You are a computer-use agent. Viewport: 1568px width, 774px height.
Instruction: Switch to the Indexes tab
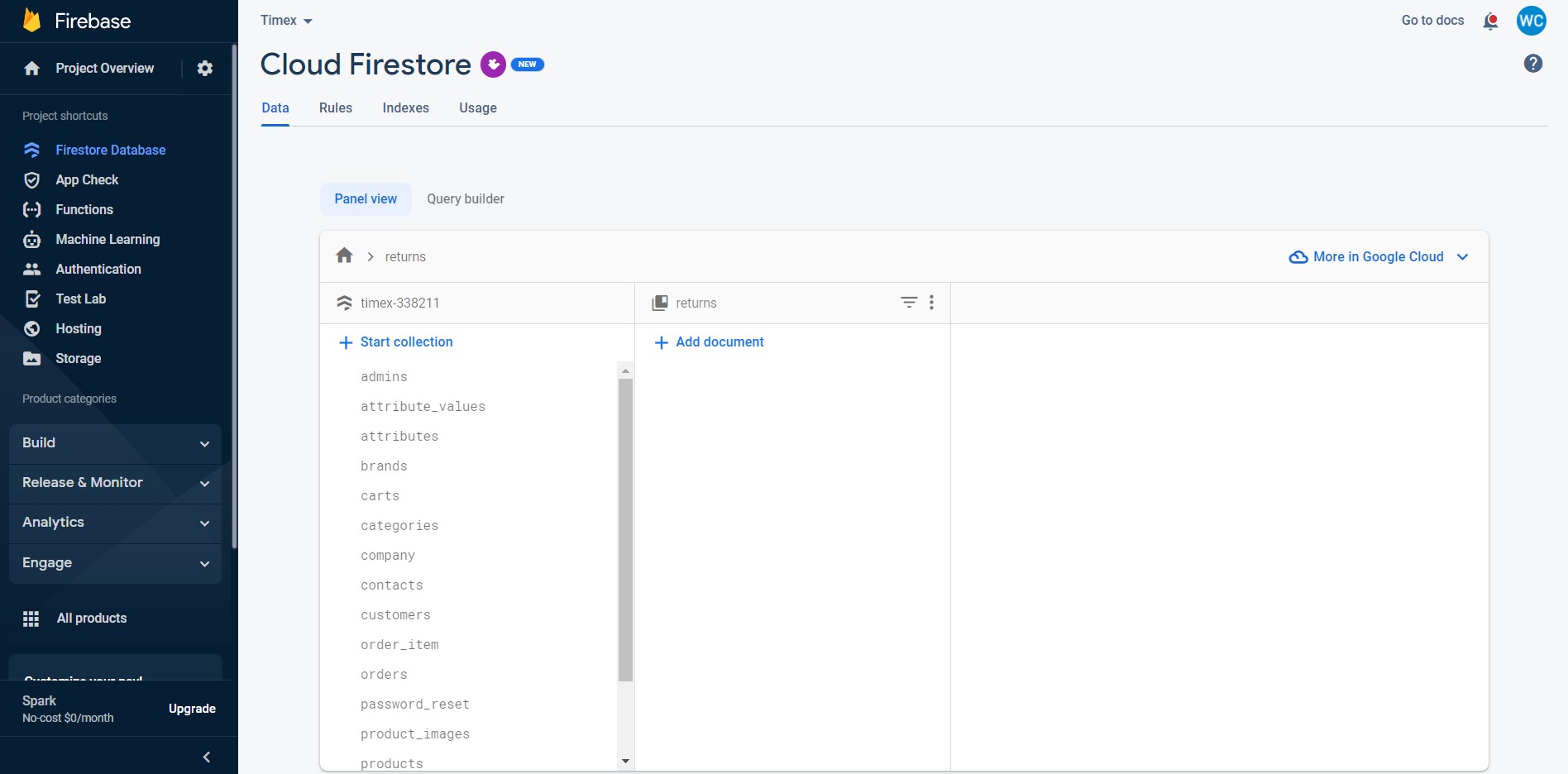(x=406, y=108)
